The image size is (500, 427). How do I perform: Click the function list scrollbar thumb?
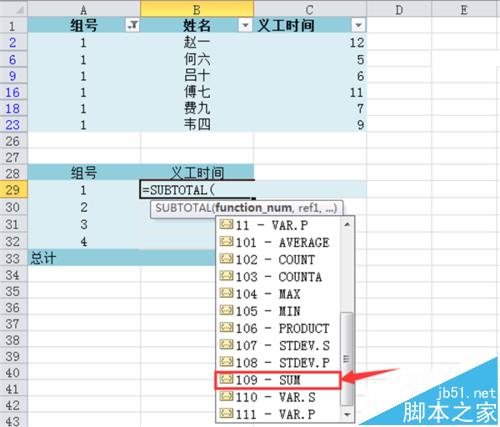(x=347, y=359)
